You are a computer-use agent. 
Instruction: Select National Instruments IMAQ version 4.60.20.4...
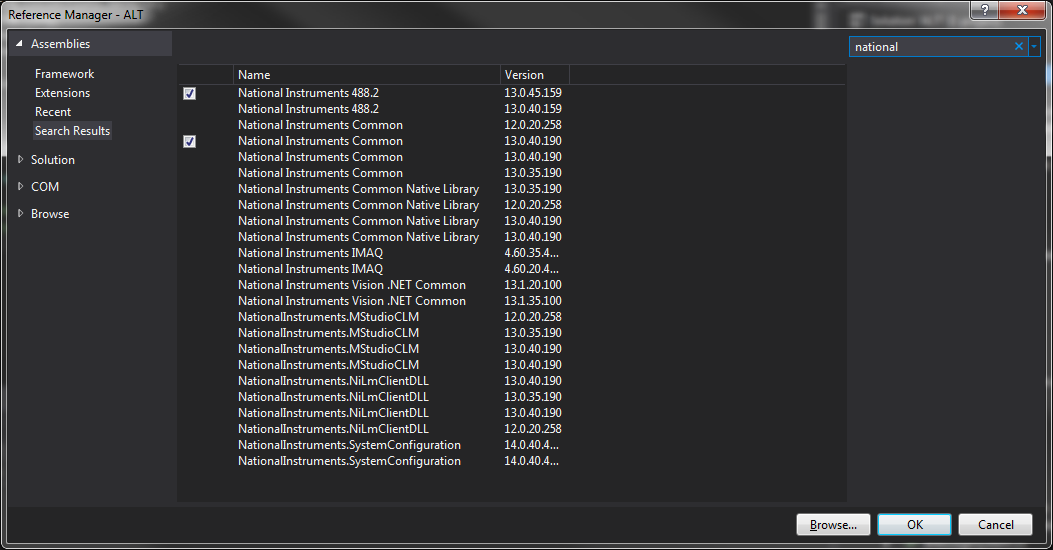tap(511, 269)
